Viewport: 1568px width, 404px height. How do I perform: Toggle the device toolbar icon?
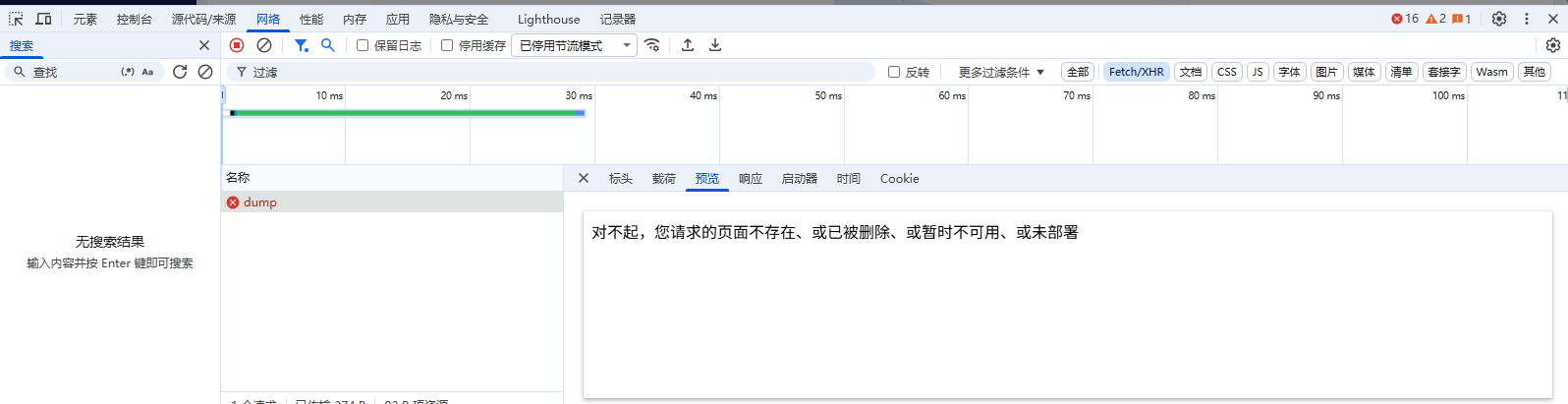coord(43,19)
